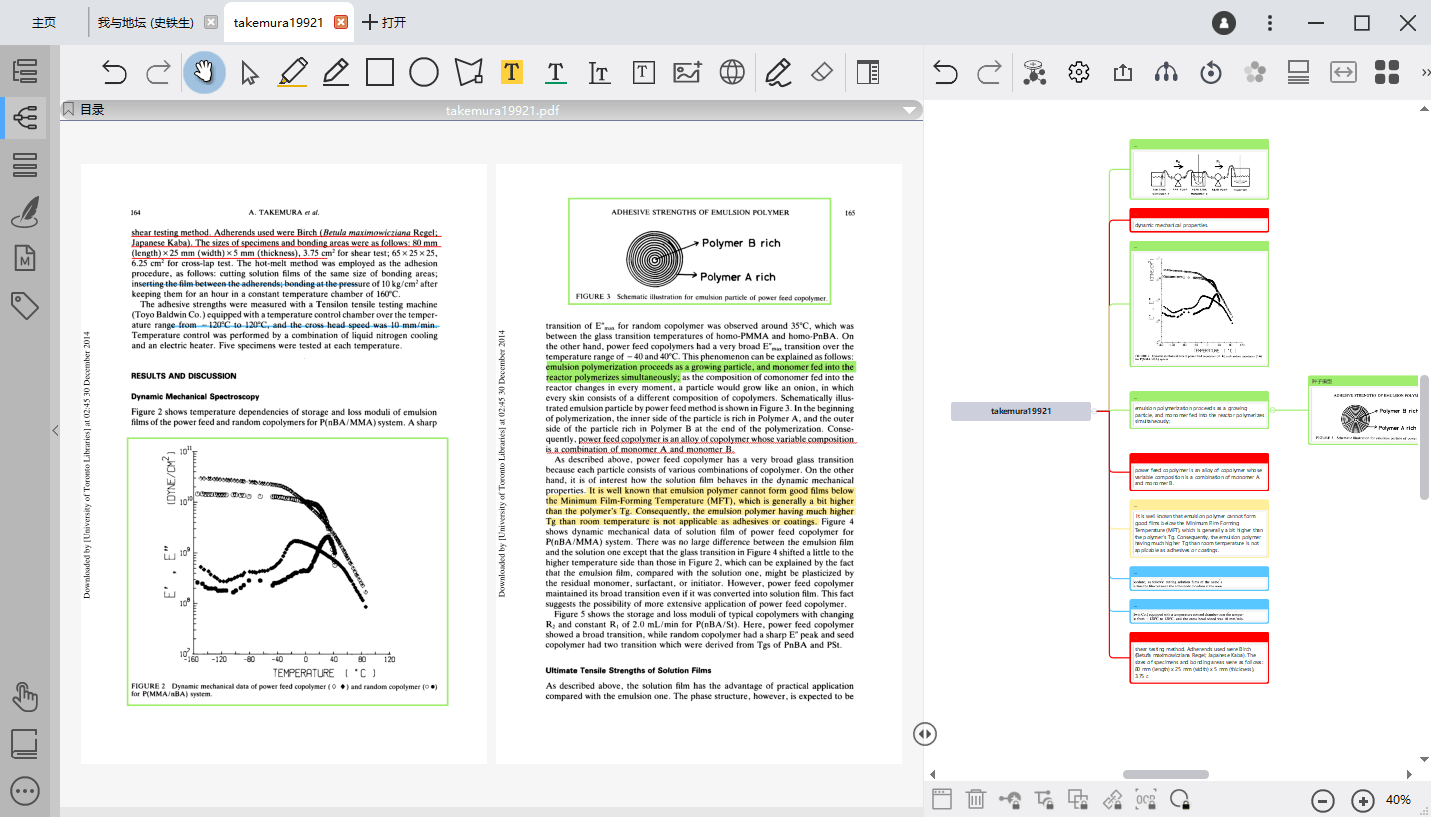The image size is (1431, 817).
Task: Select the eraser tool
Action: point(820,71)
